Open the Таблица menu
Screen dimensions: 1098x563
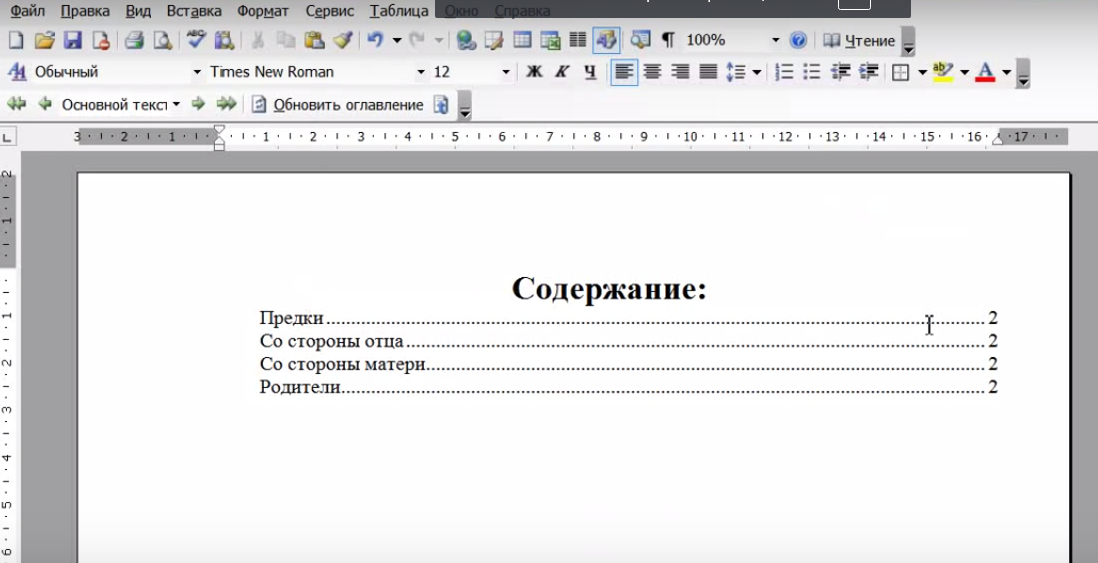399,11
